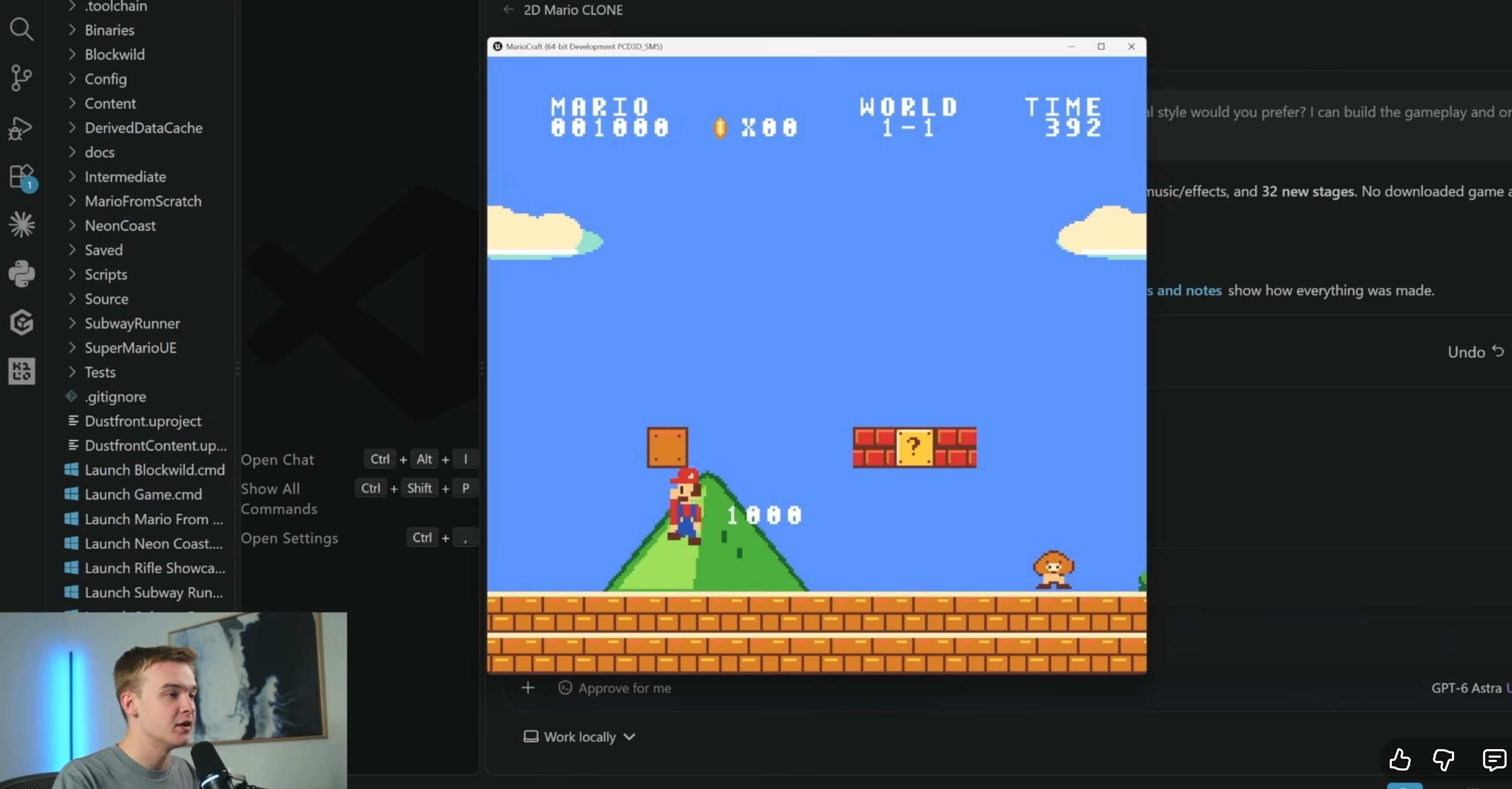Close the MarioCraft game window

pyautogui.click(x=1132, y=46)
